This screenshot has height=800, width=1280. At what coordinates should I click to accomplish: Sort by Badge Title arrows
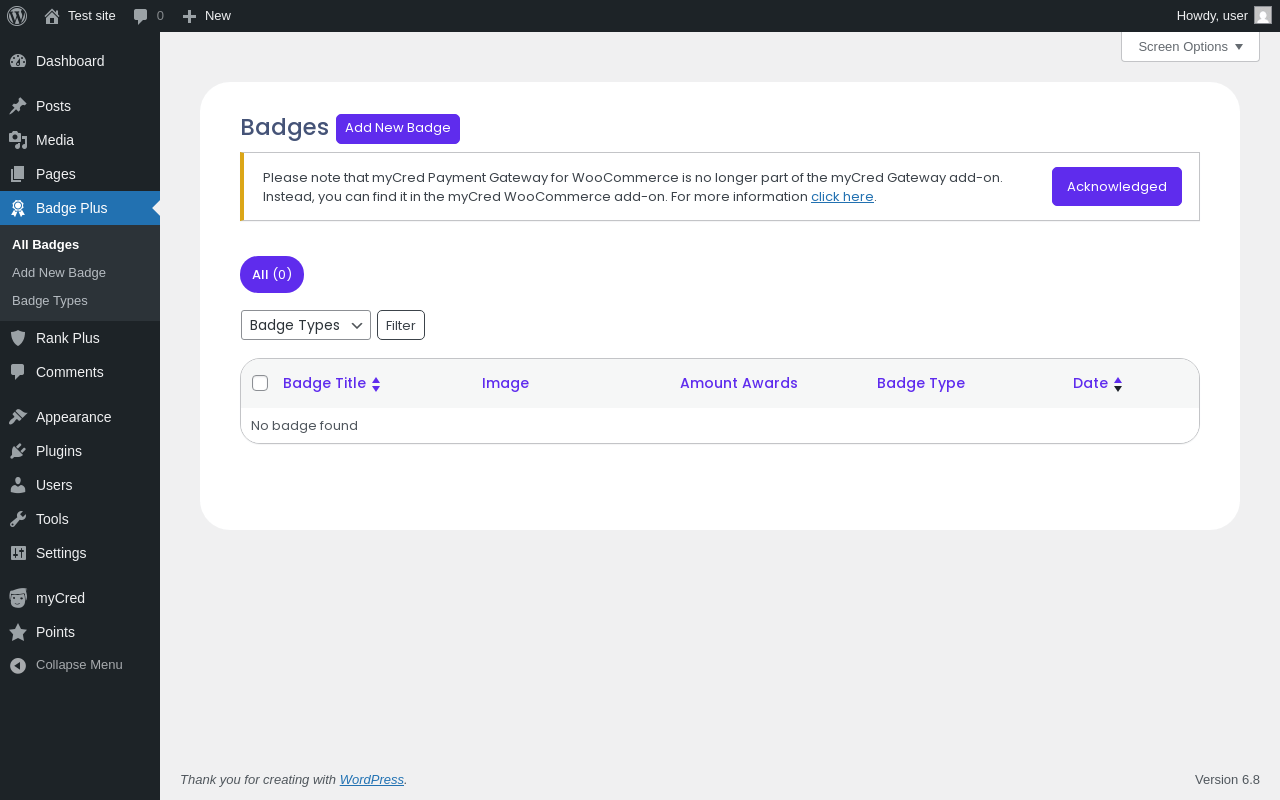click(x=376, y=384)
